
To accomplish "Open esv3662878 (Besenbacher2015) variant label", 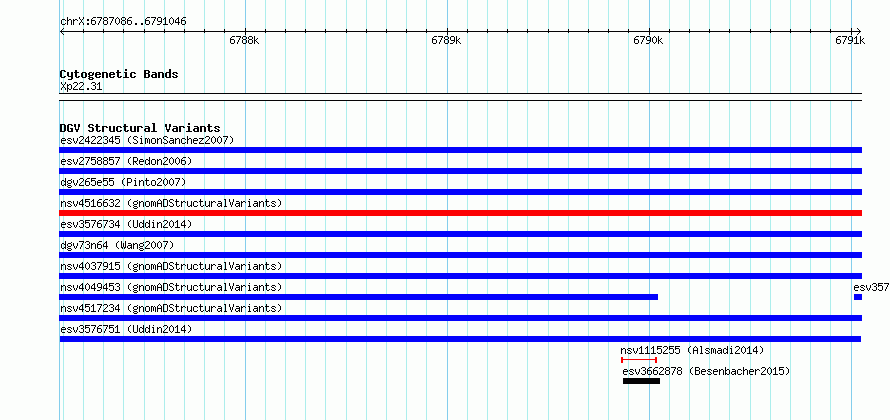I will 707,372.
